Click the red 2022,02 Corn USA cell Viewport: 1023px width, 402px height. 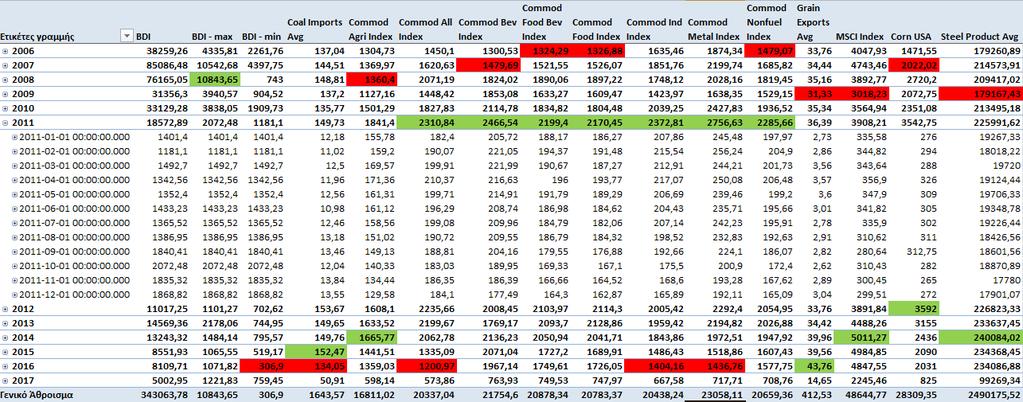912,65
